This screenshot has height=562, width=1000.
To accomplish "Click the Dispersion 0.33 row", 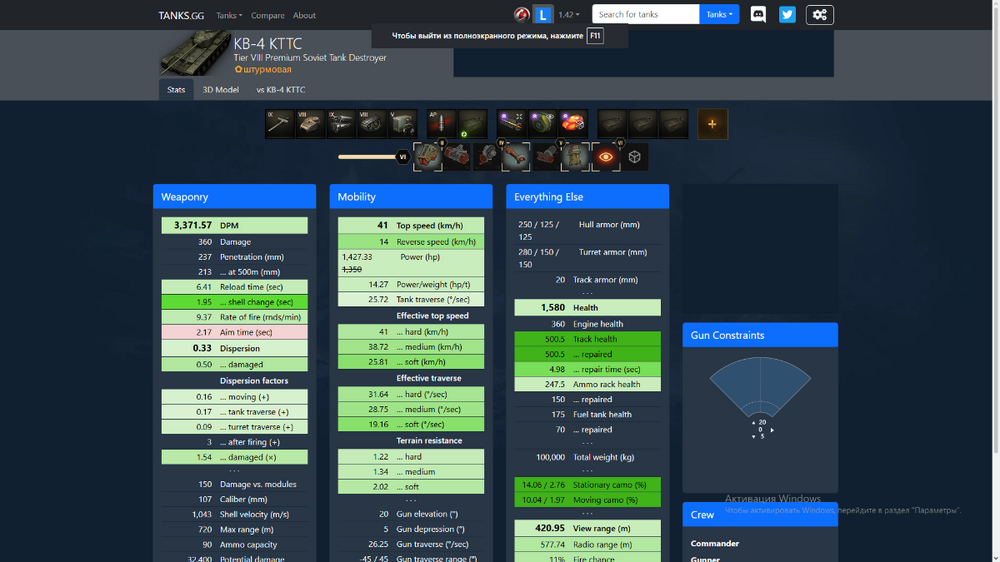I will (234, 348).
